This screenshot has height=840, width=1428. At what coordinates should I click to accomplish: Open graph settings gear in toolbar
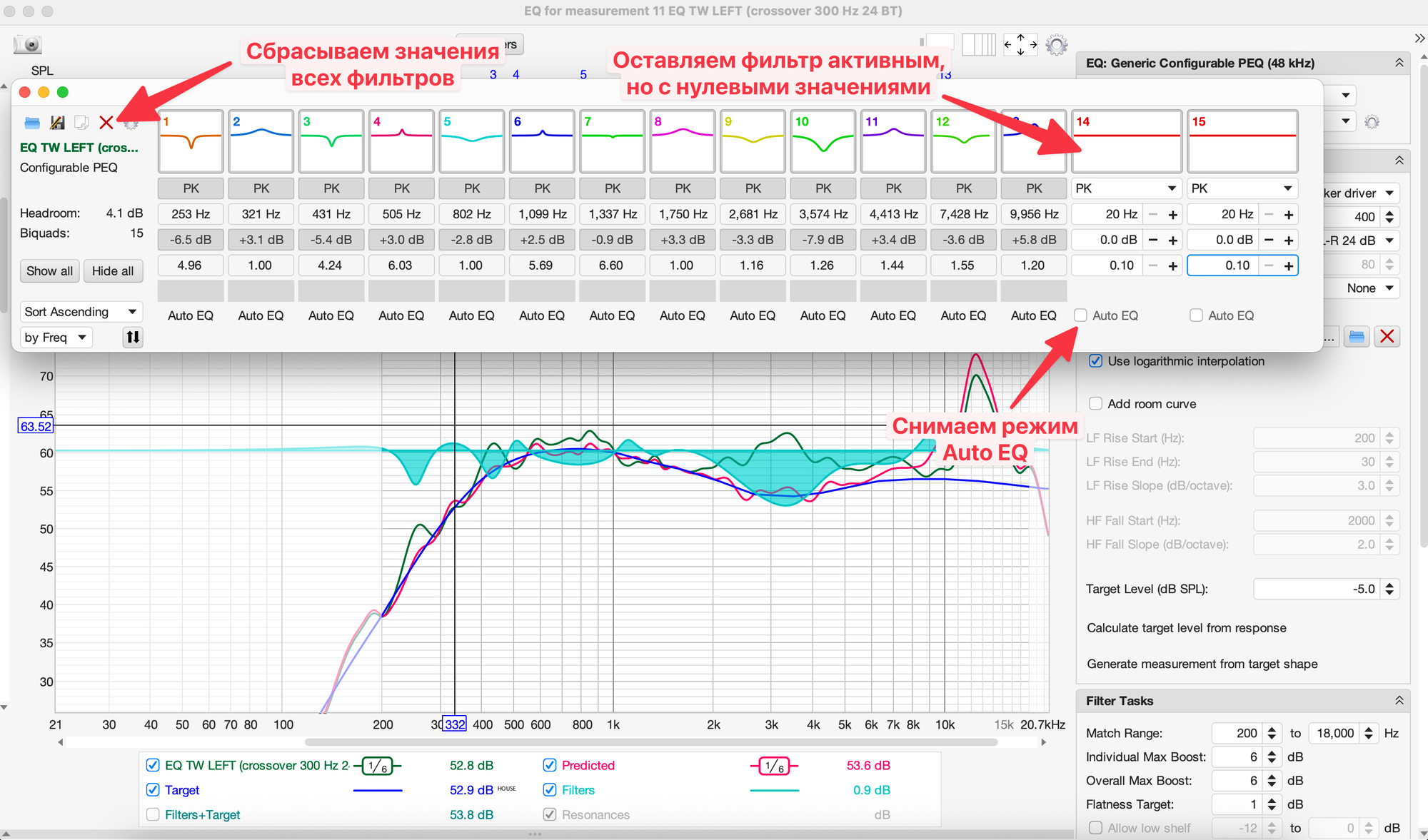pyautogui.click(x=1056, y=46)
